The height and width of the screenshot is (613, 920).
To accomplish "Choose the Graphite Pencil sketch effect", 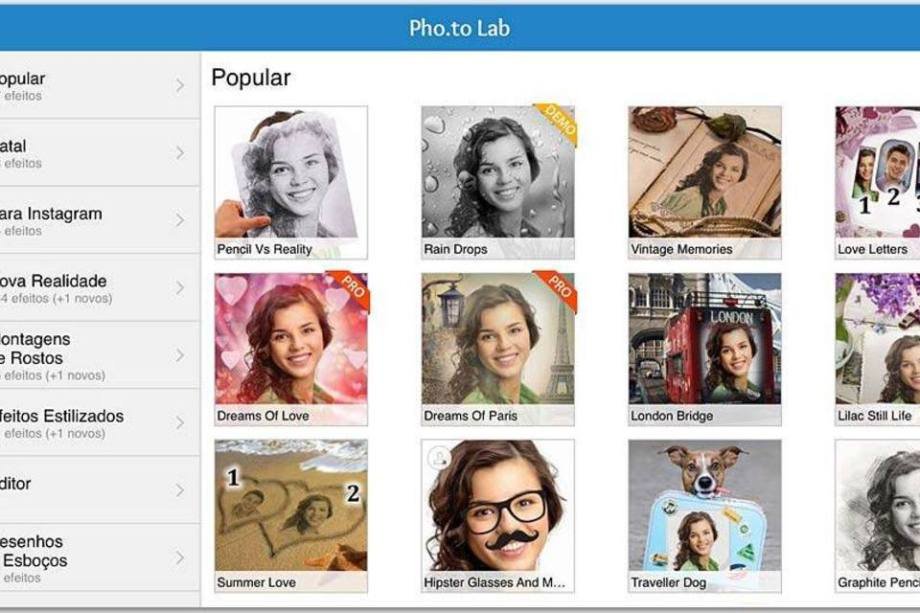I will click(x=878, y=516).
